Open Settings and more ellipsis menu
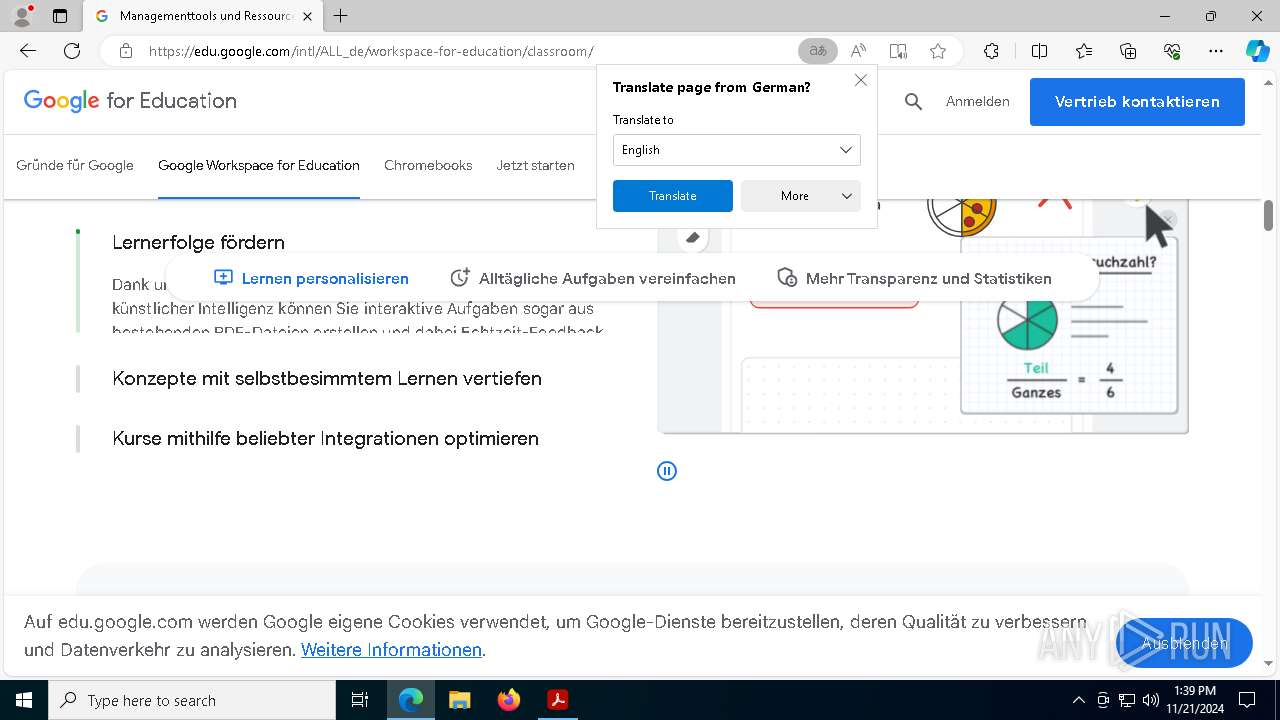 1216,51
